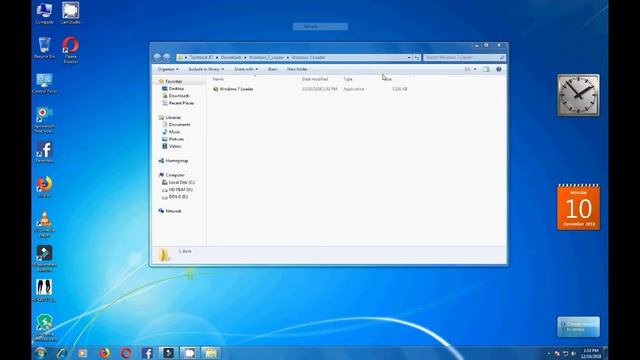Open the desktop image with black leggings thumbnail

point(44,290)
